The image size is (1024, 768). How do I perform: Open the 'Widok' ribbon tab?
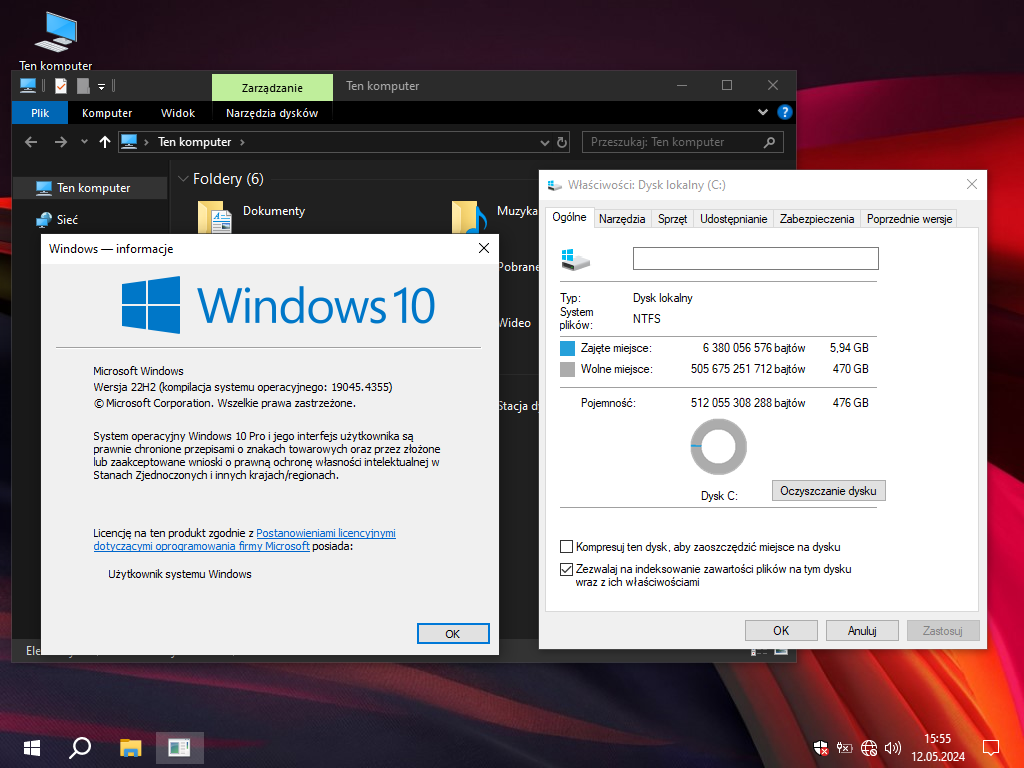pyautogui.click(x=178, y=113)
